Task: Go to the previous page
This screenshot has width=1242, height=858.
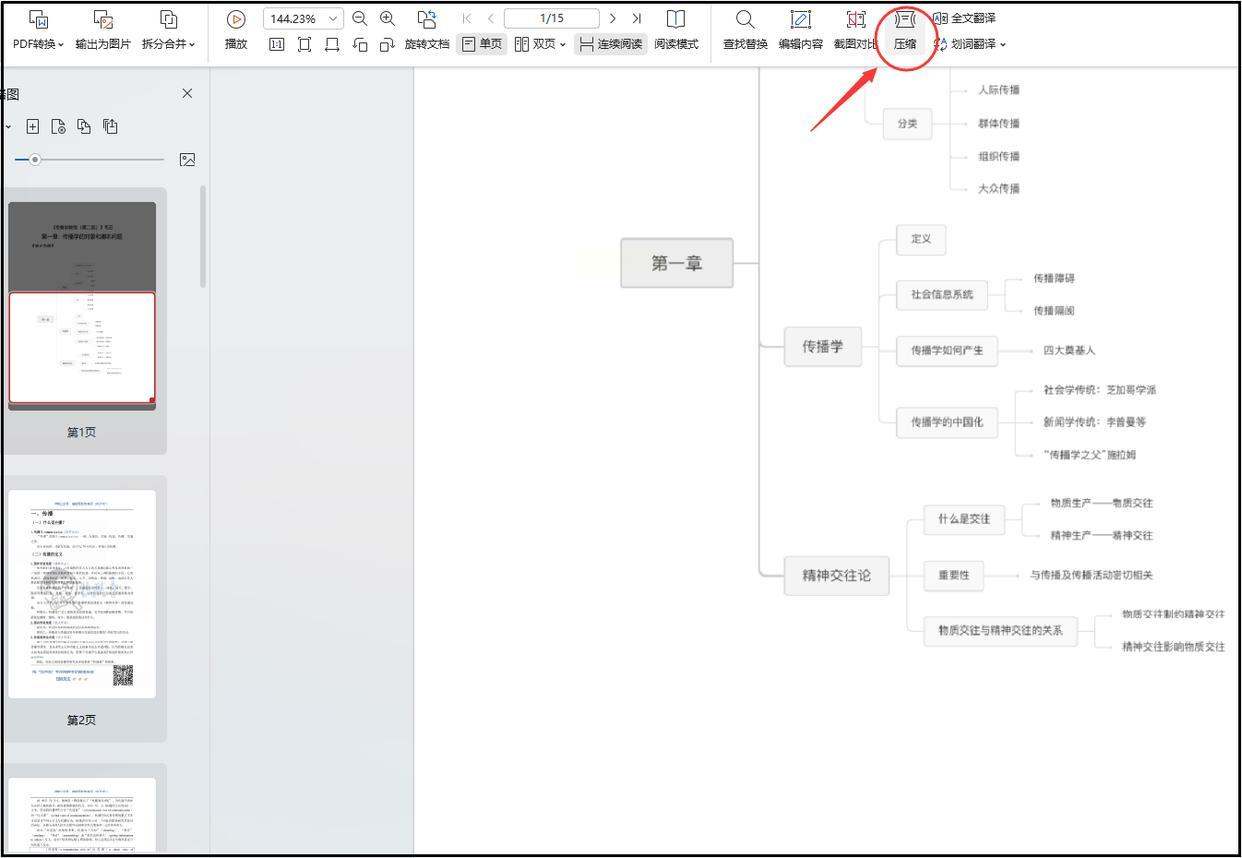Action: click(490, 19)
